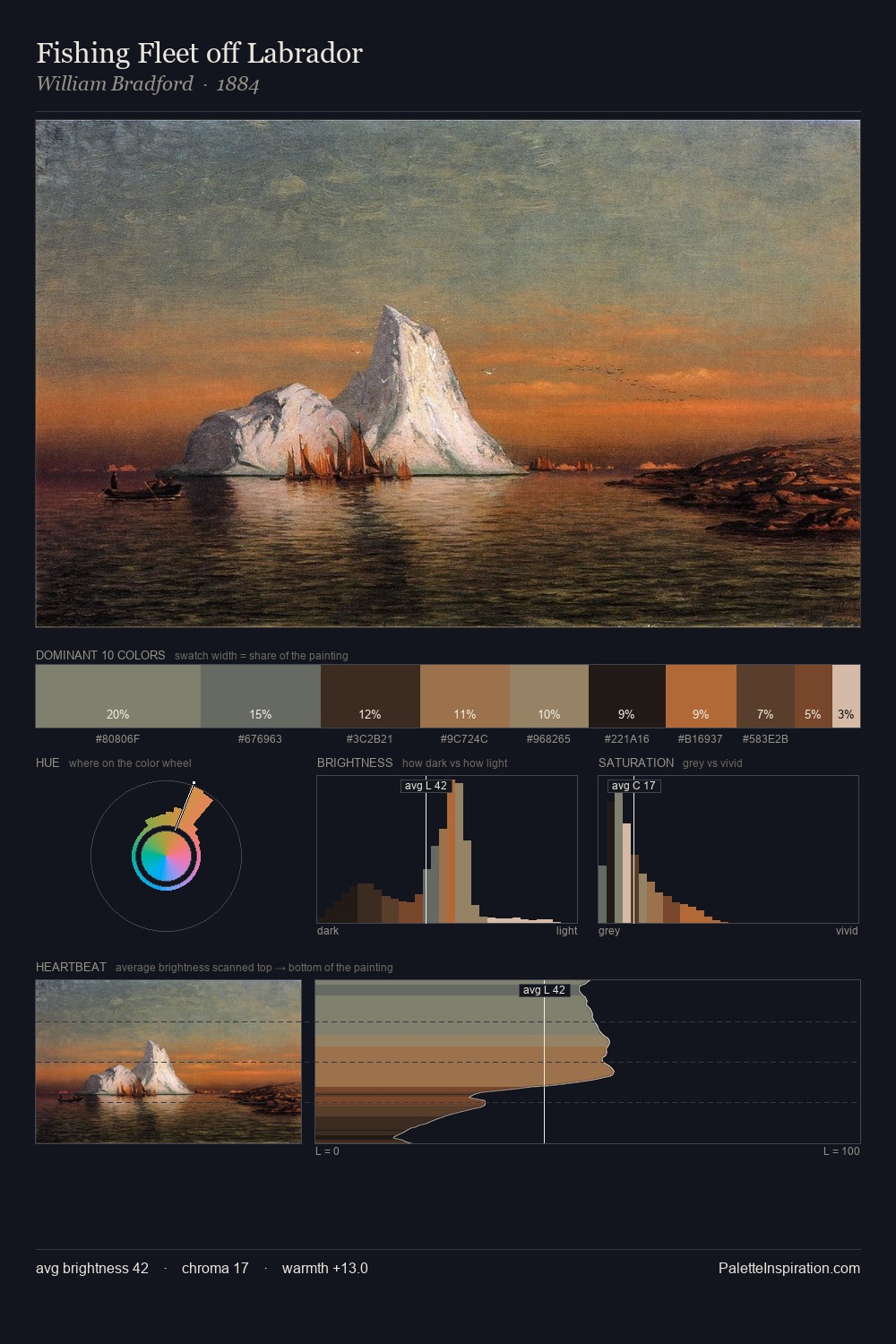Click the Saturation histogram chart
Screen dimensions: 896x1344
tap(728, 849)
